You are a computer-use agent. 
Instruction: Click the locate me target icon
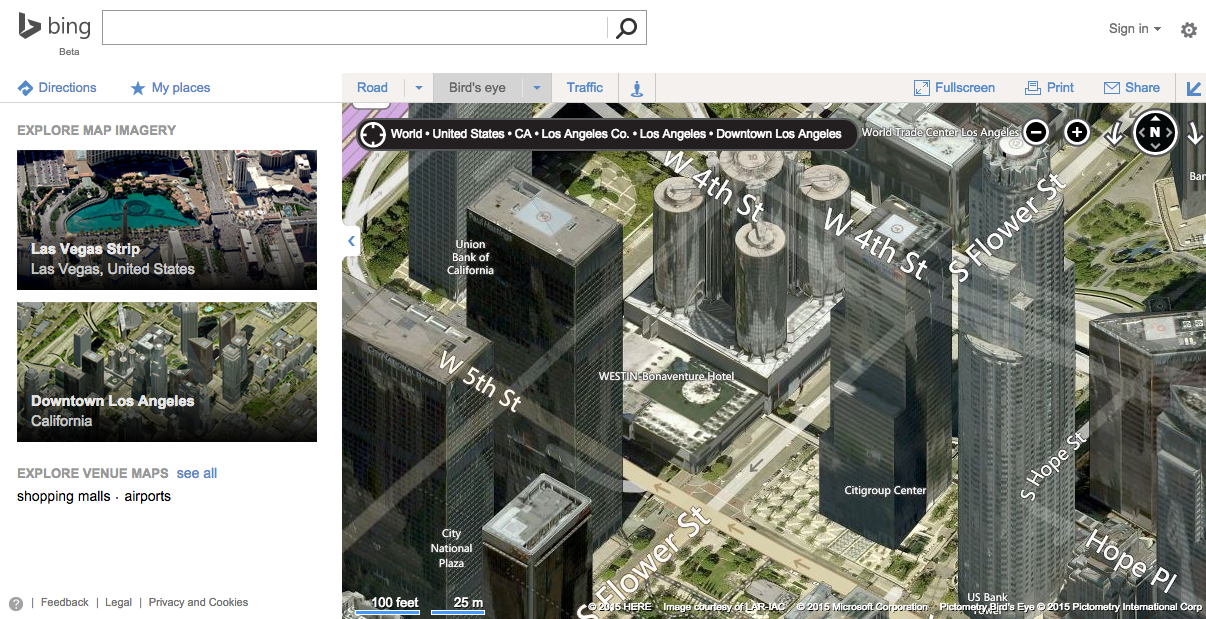click(x=373, y=134)
